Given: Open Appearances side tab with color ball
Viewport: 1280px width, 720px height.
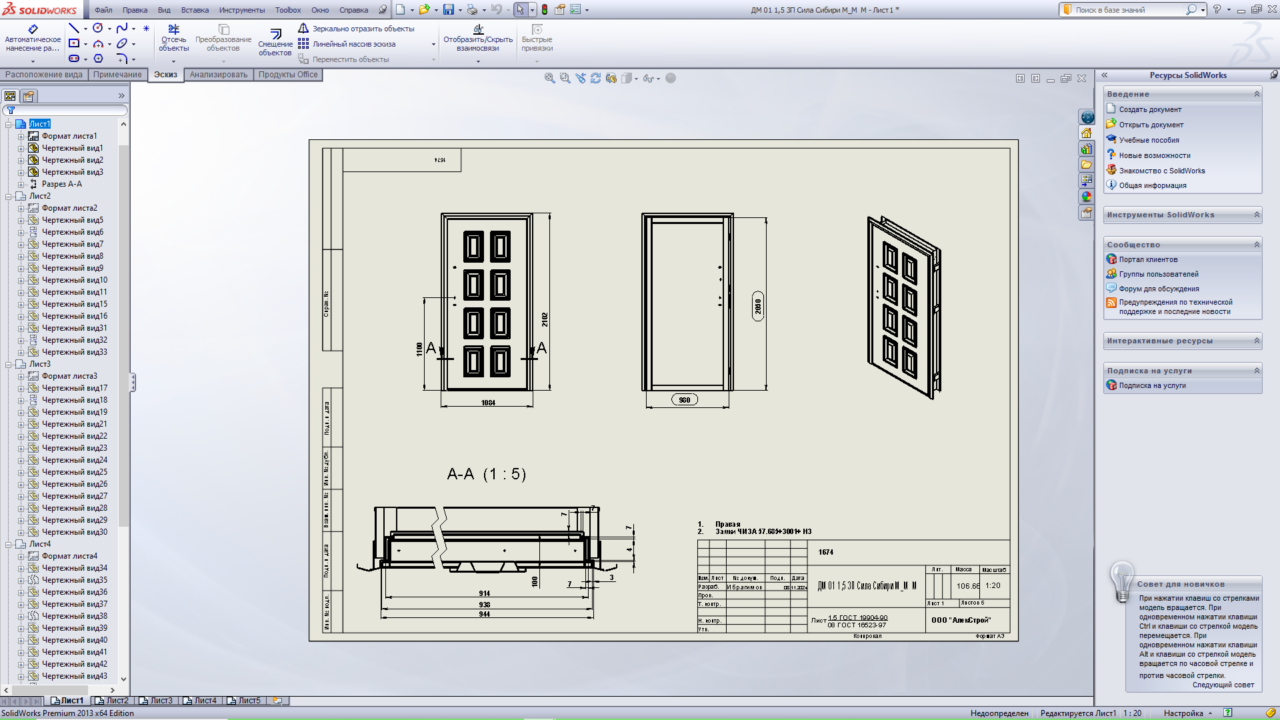Looking at the screenshot, I should [x=1087, y=196].
